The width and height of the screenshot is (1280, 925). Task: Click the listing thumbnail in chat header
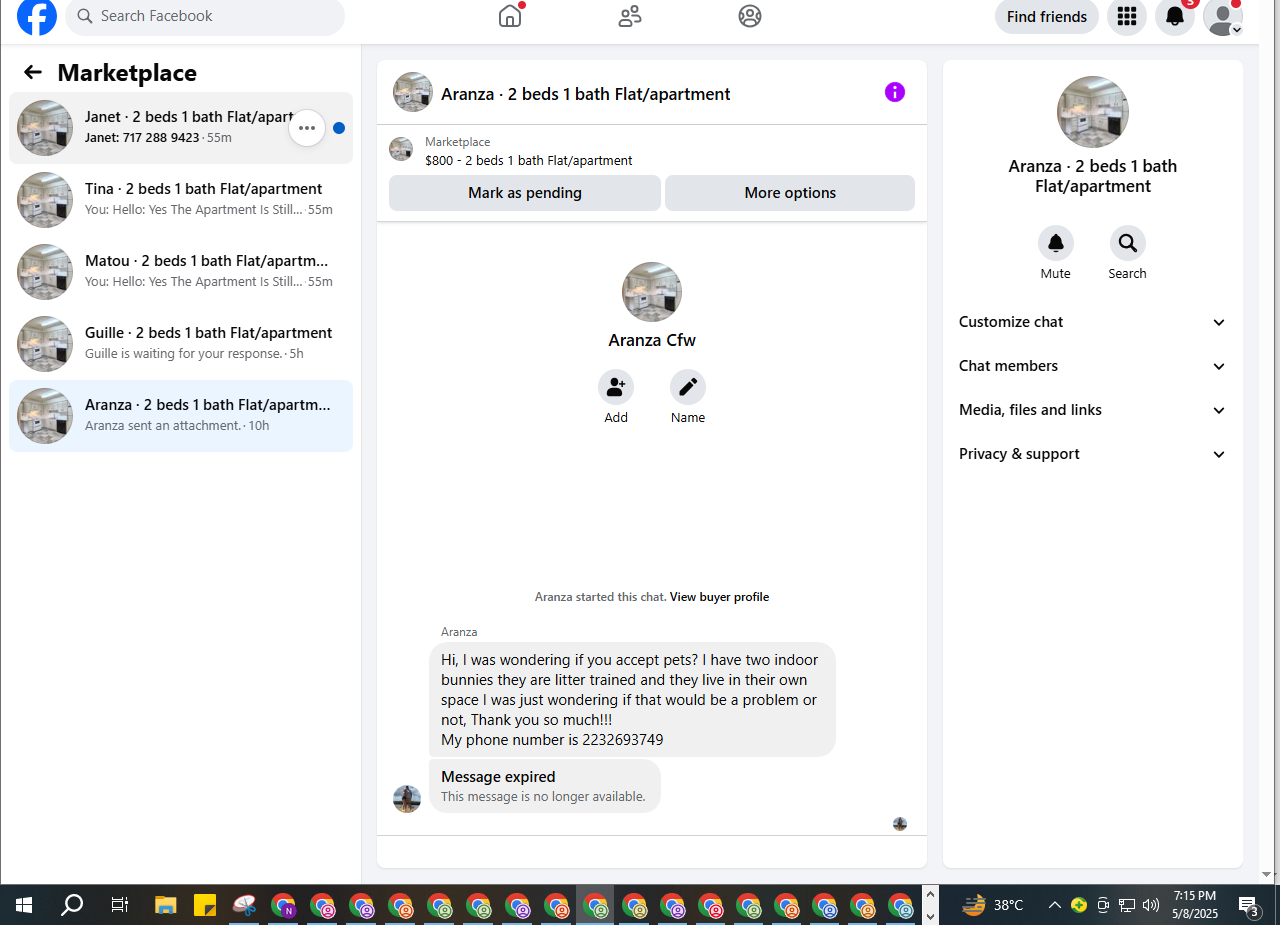coord(413,92)
